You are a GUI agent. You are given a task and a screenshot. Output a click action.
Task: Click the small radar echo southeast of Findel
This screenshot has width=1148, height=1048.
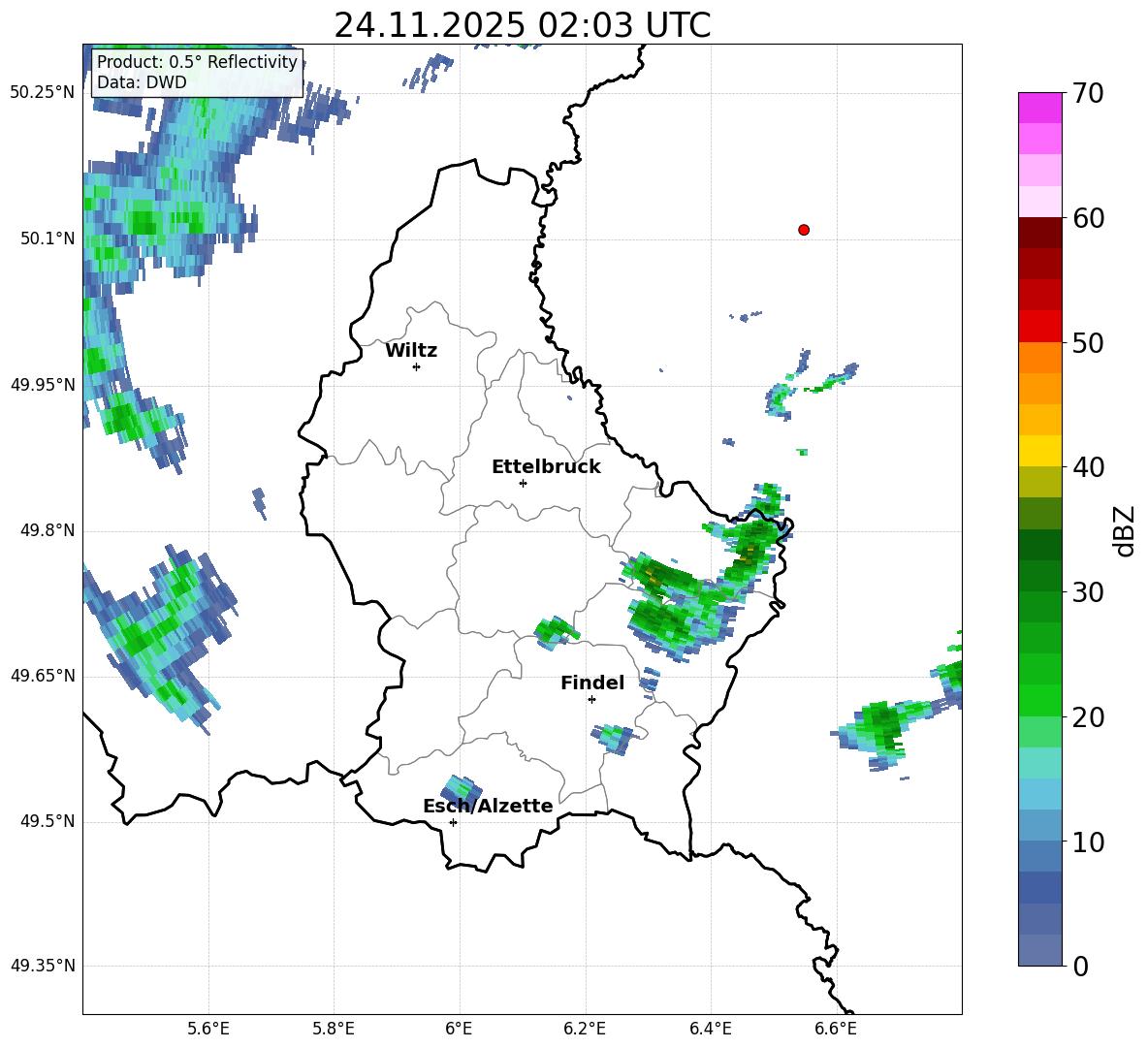614,738
